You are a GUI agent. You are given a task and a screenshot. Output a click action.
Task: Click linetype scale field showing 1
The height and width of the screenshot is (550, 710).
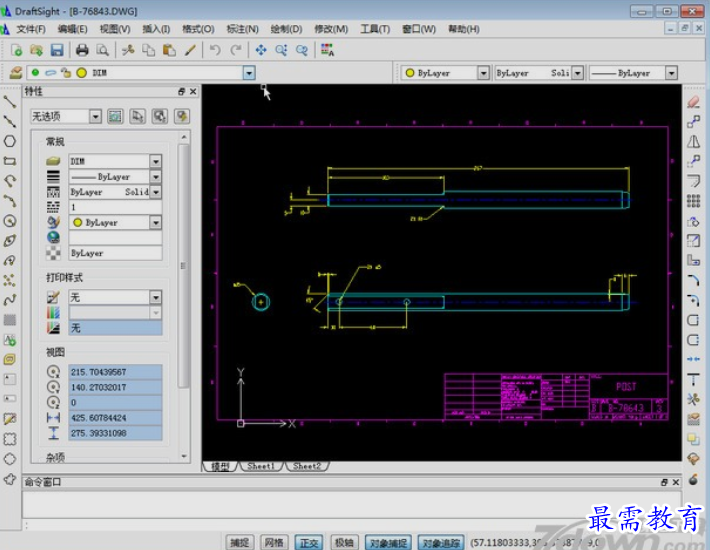(x=115, y=207)
